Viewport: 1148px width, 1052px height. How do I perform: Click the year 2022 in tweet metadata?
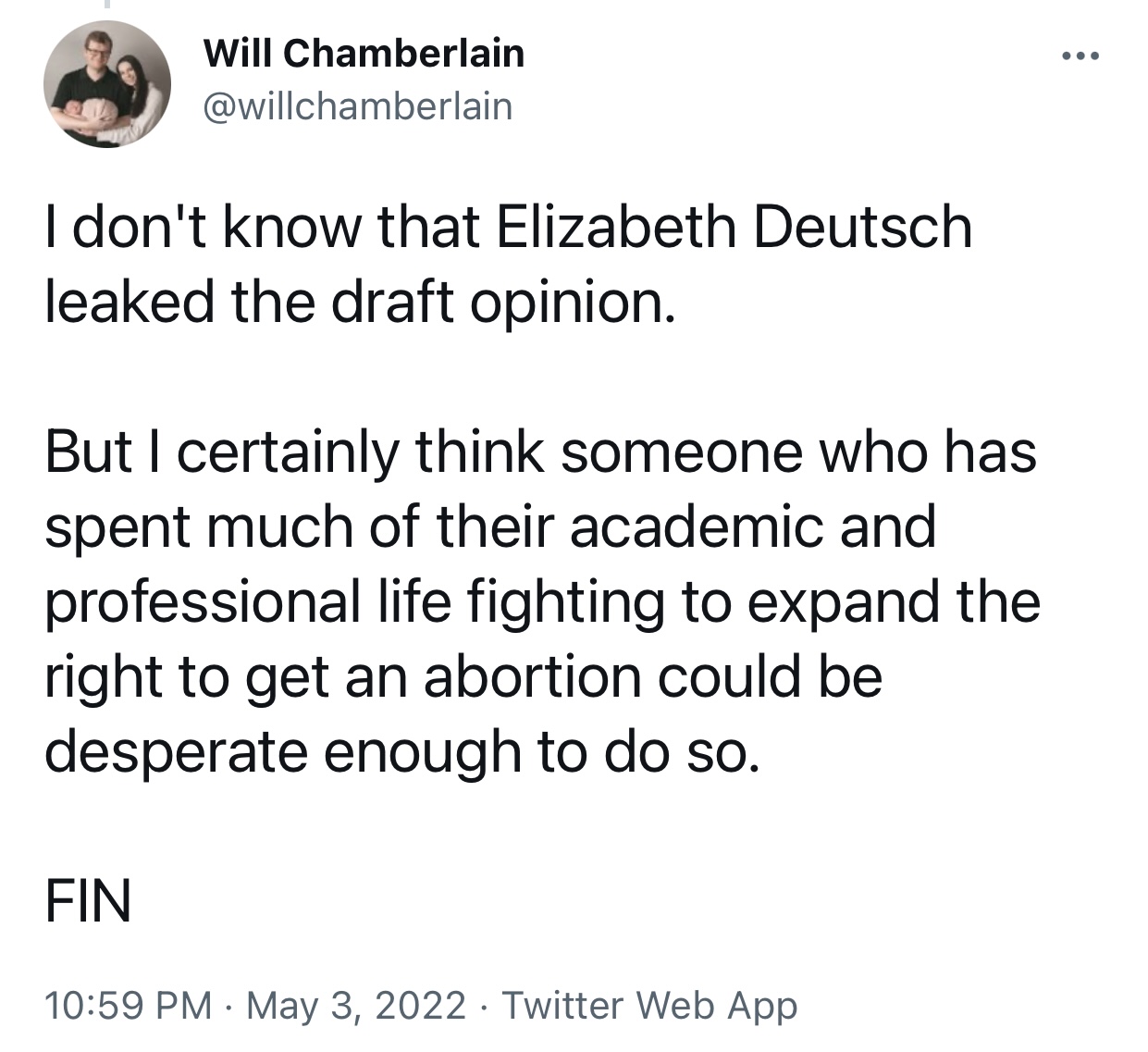420,1006
